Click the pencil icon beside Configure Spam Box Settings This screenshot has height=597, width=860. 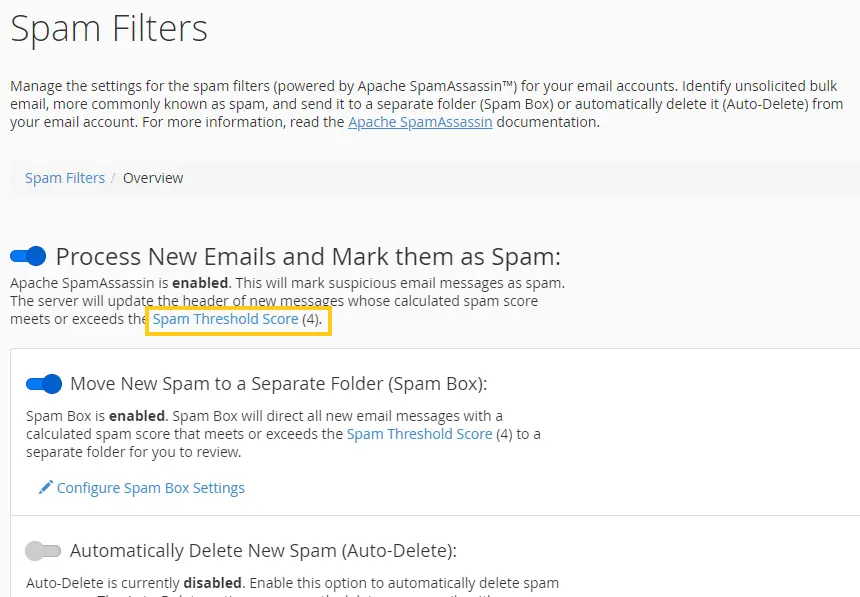tap(46, 487)
